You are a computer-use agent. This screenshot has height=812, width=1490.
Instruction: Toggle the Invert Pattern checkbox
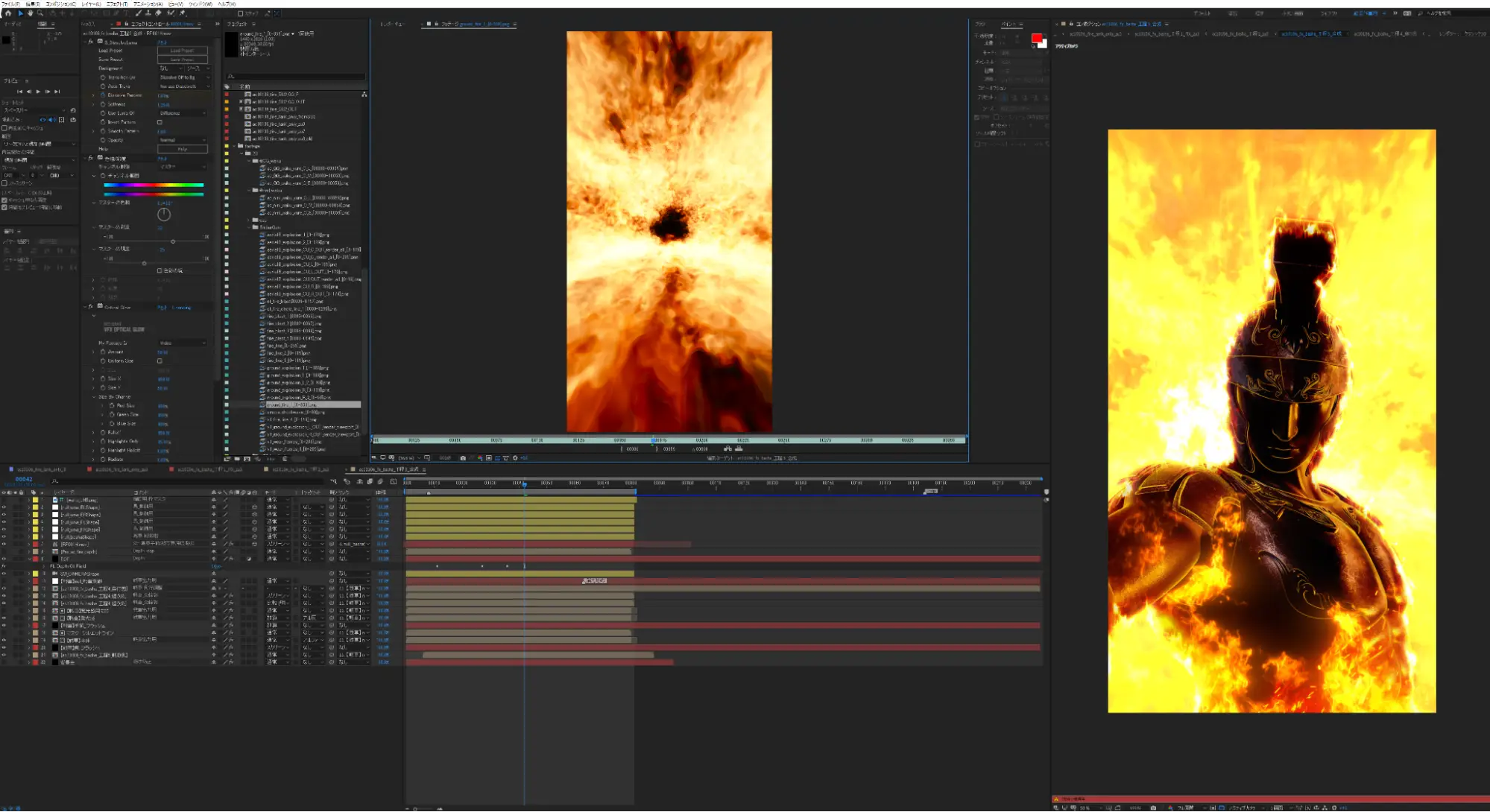[x=160, y=122]
